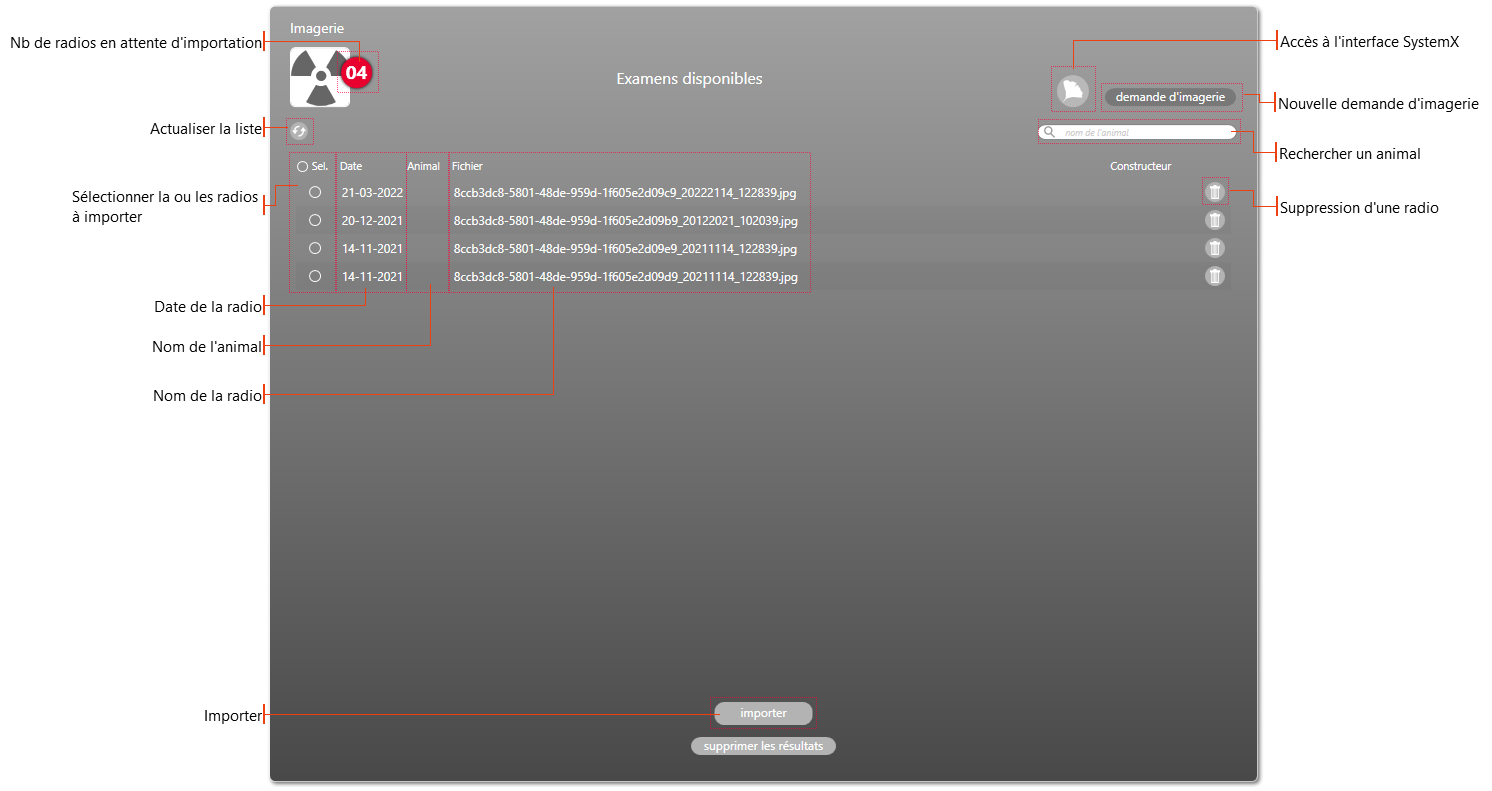Focus the nom de l'animal search field

pos(1138,132)
